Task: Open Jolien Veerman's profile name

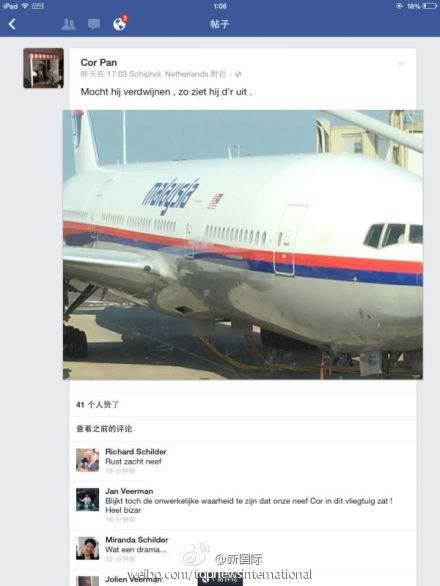Action: (133, 579)
